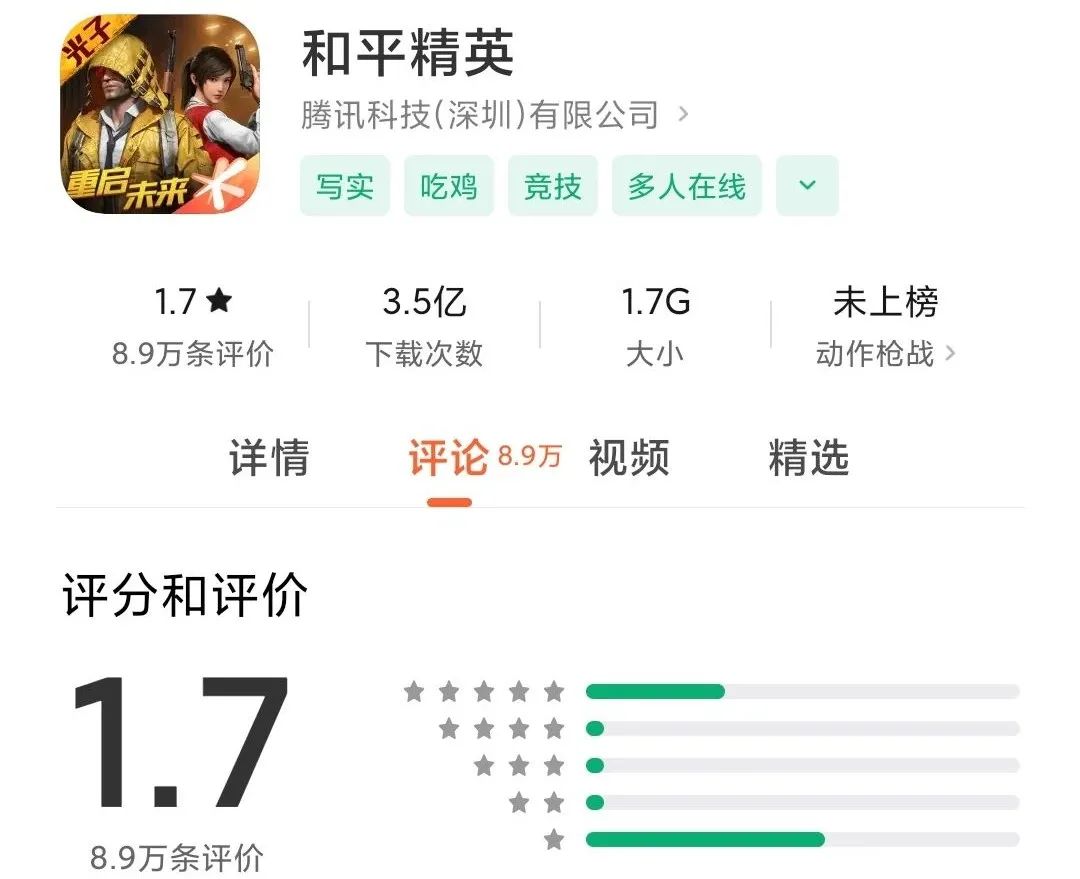Click the three-star rating row stars
This screenshot has width=1080, height=879.
click(x=519, y=765)
